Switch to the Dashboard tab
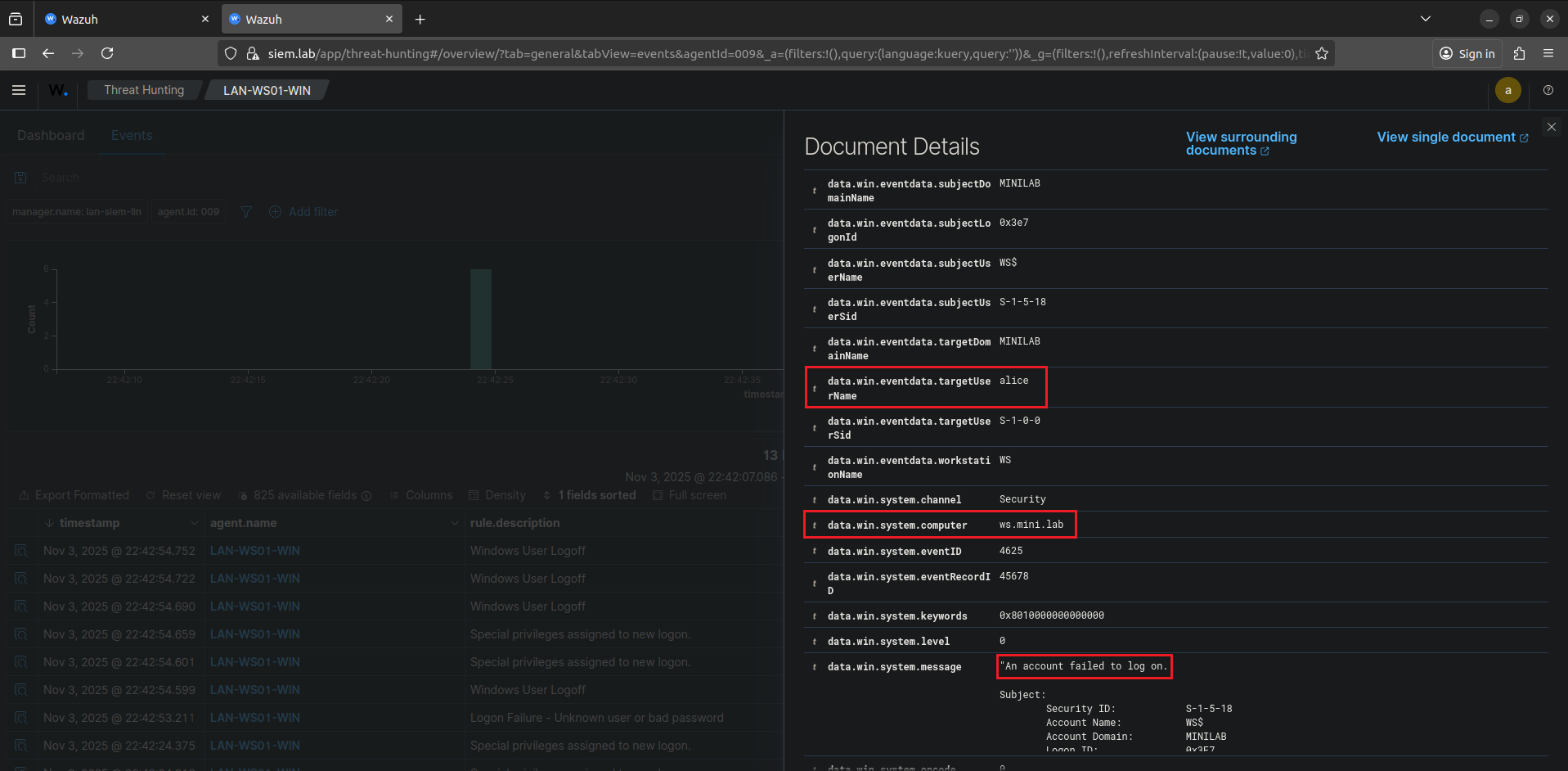Viewport: 1568px width, 771px height. click(51, 135)
